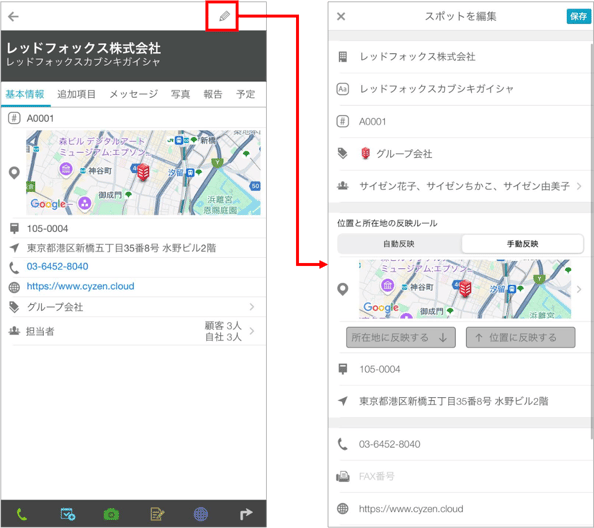594x528 pixels.
Task: Create a report with the notepad icon
Action: click(157, 514)
